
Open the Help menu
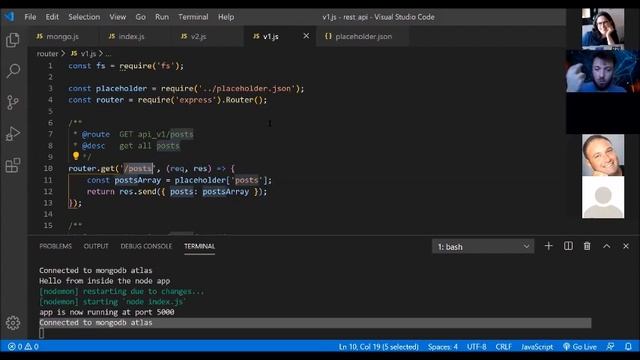(x=226, y=17)
